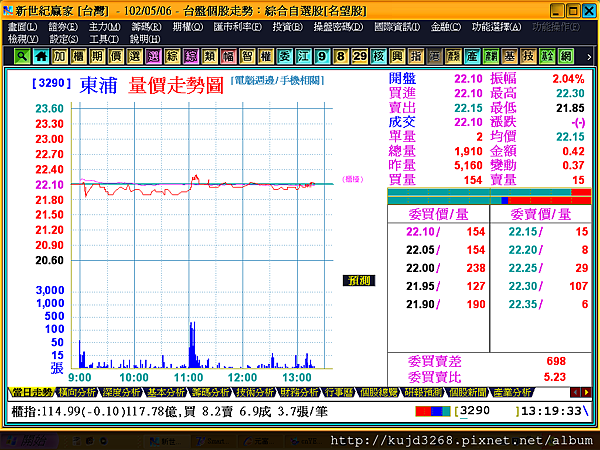Click the cyan 9 toolbar icon
The width and height of the screenshot is (600, 450).
pos(322,57)
